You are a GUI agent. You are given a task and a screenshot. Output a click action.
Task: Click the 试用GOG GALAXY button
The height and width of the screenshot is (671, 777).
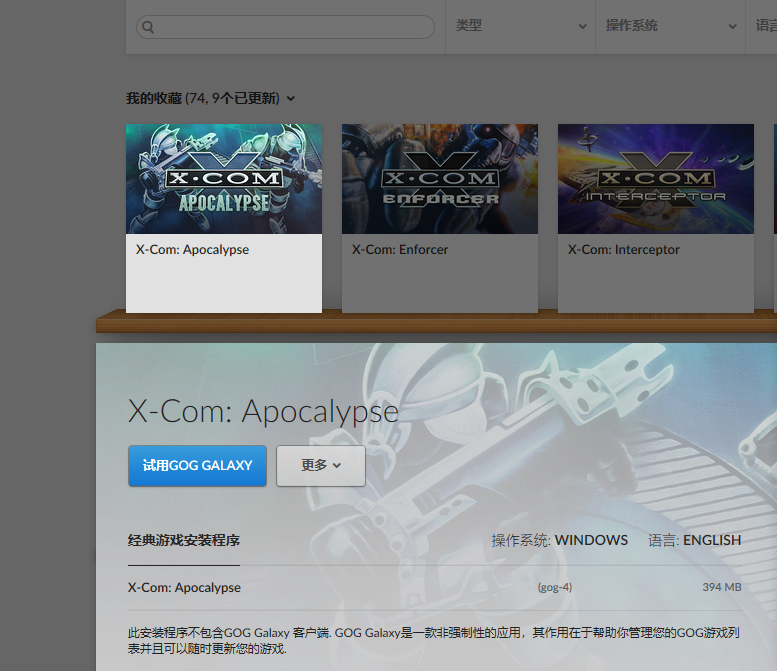[x=197, y=465]
